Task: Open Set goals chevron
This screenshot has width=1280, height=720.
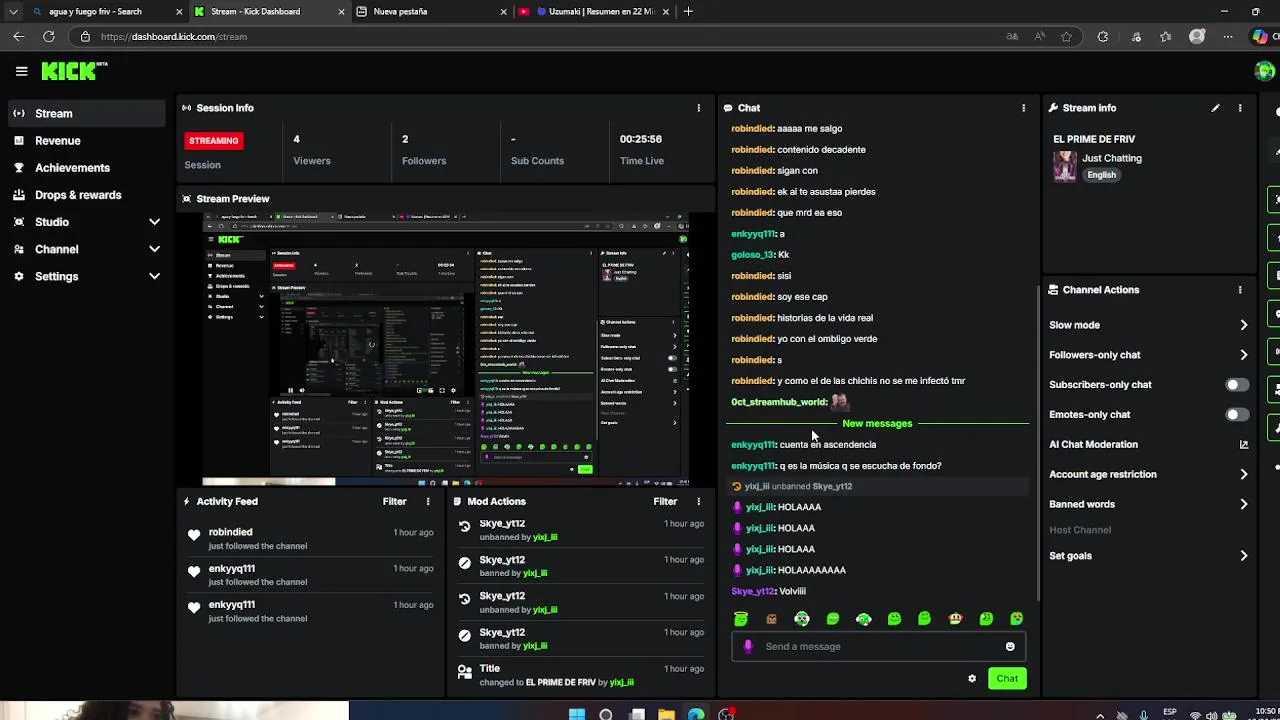Action: 1243,556
